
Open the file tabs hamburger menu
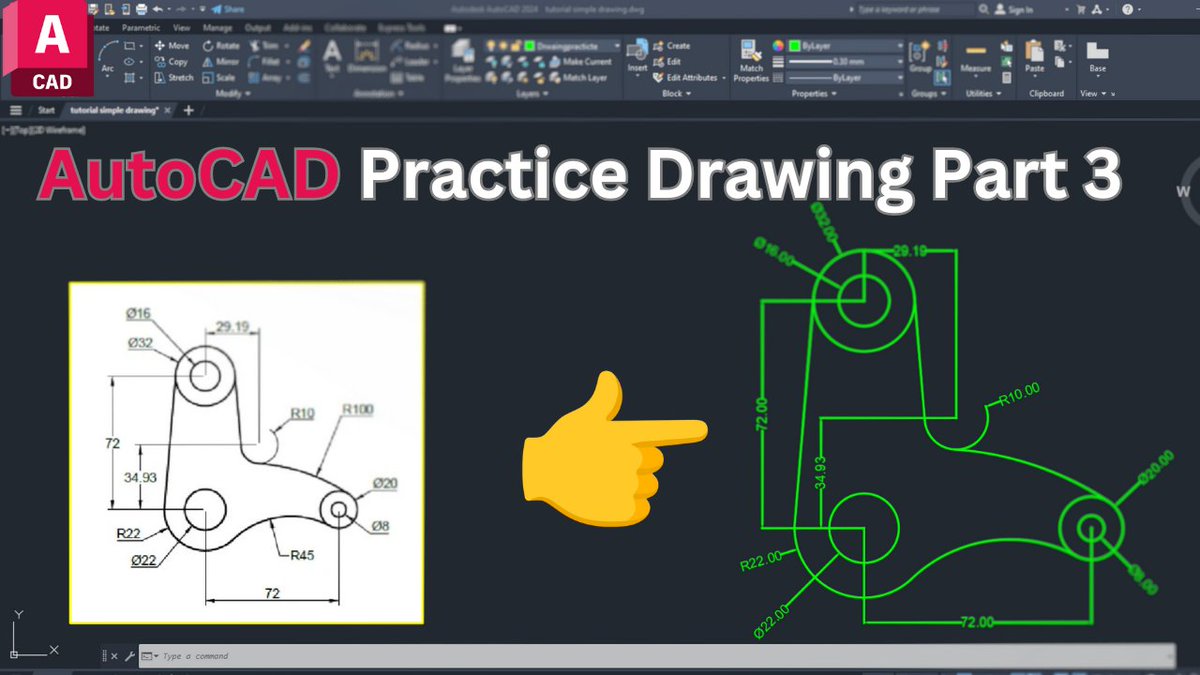16,110
